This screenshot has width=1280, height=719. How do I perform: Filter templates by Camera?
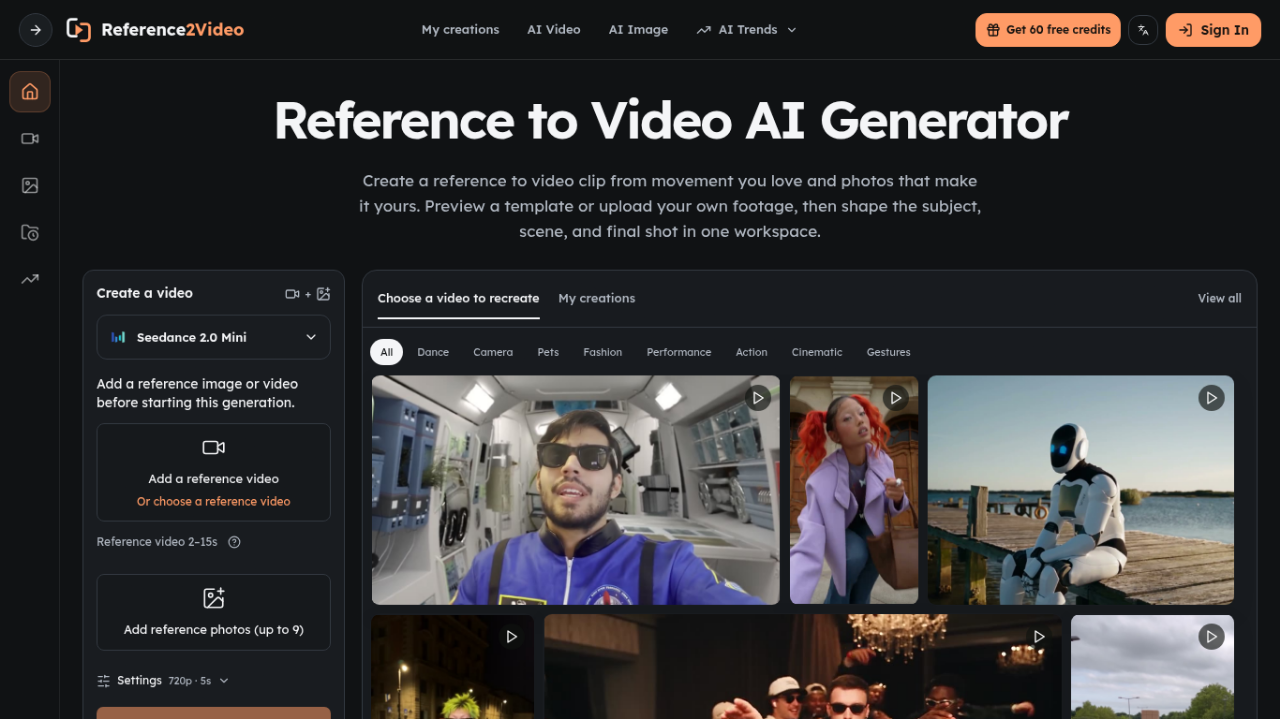point(493,352)
